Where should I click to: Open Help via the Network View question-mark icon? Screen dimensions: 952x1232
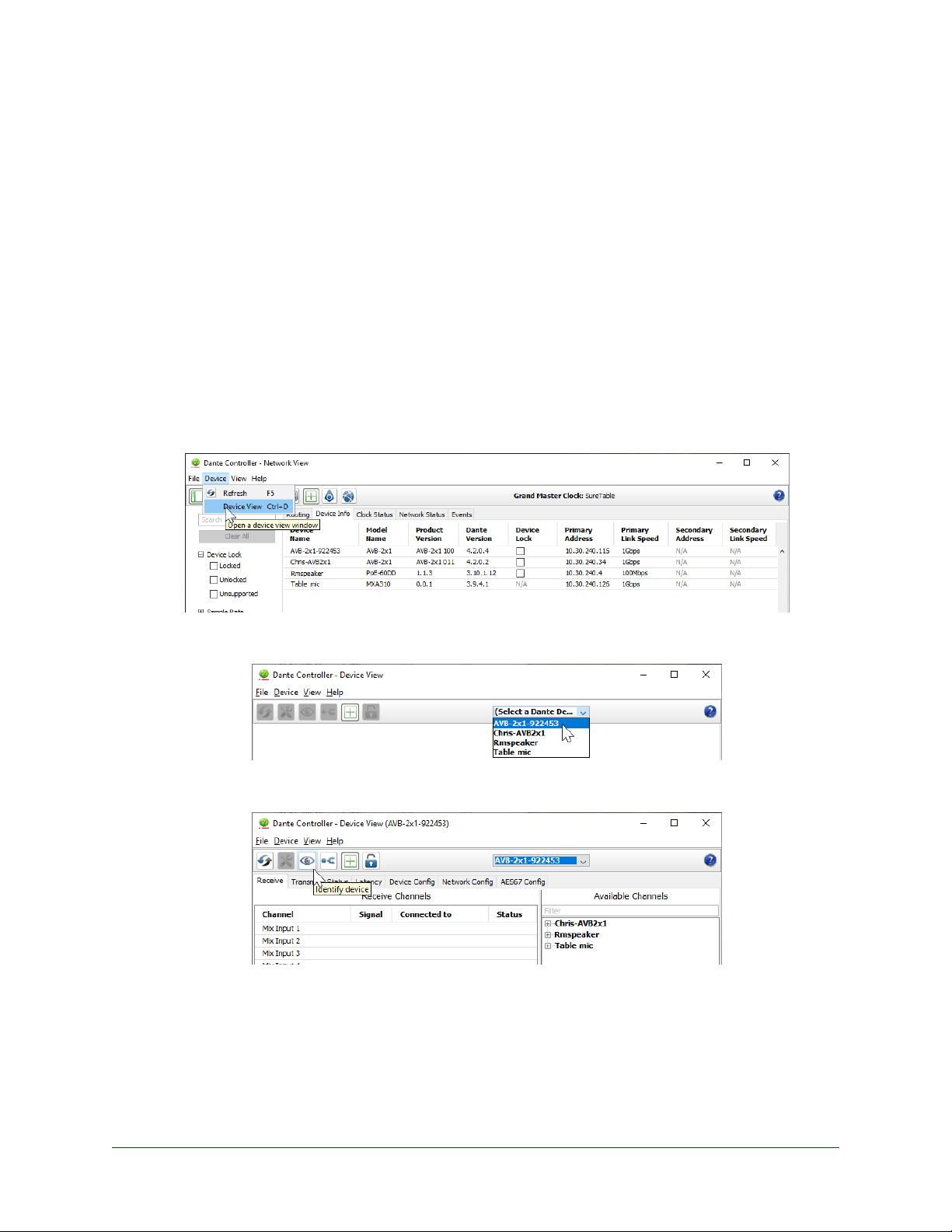coord(779,496)
